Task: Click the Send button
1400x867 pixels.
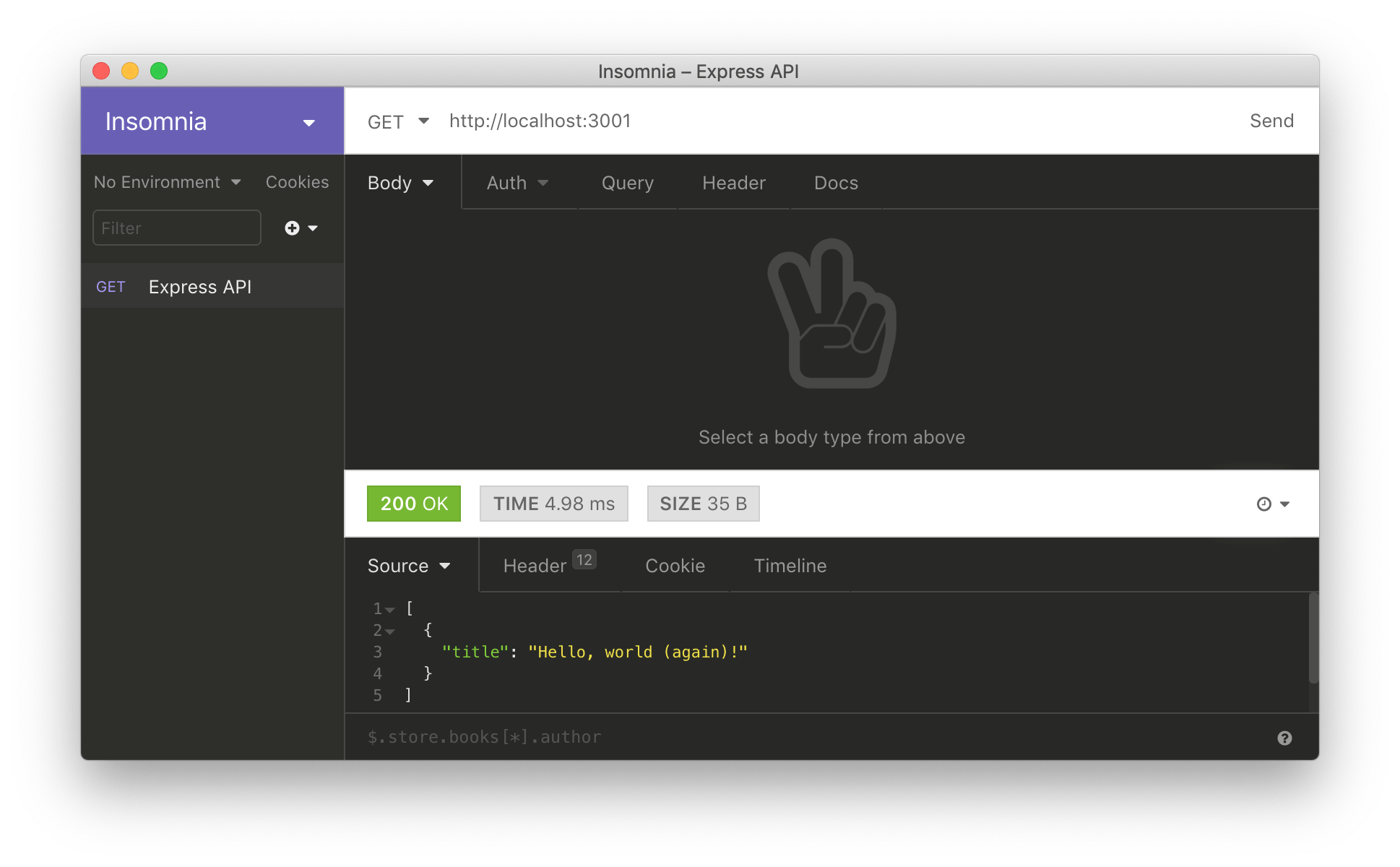Action: 1271,121
